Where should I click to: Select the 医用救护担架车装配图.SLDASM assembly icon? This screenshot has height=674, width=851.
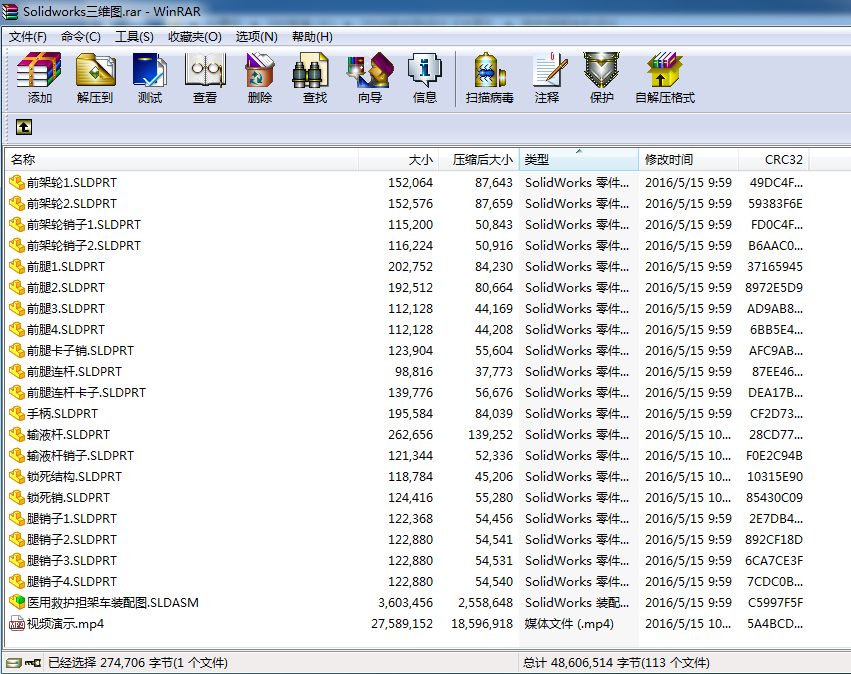point(17,602)
